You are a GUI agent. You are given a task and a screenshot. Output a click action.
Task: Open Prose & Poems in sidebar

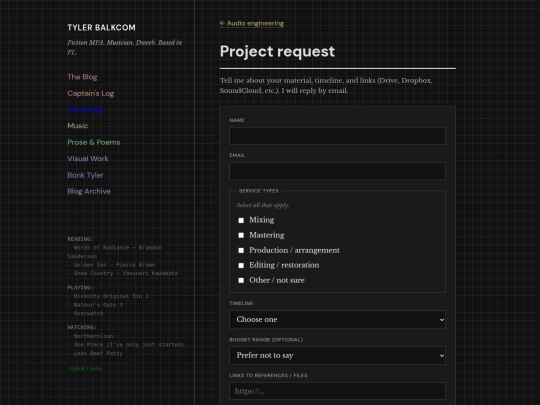94,142
